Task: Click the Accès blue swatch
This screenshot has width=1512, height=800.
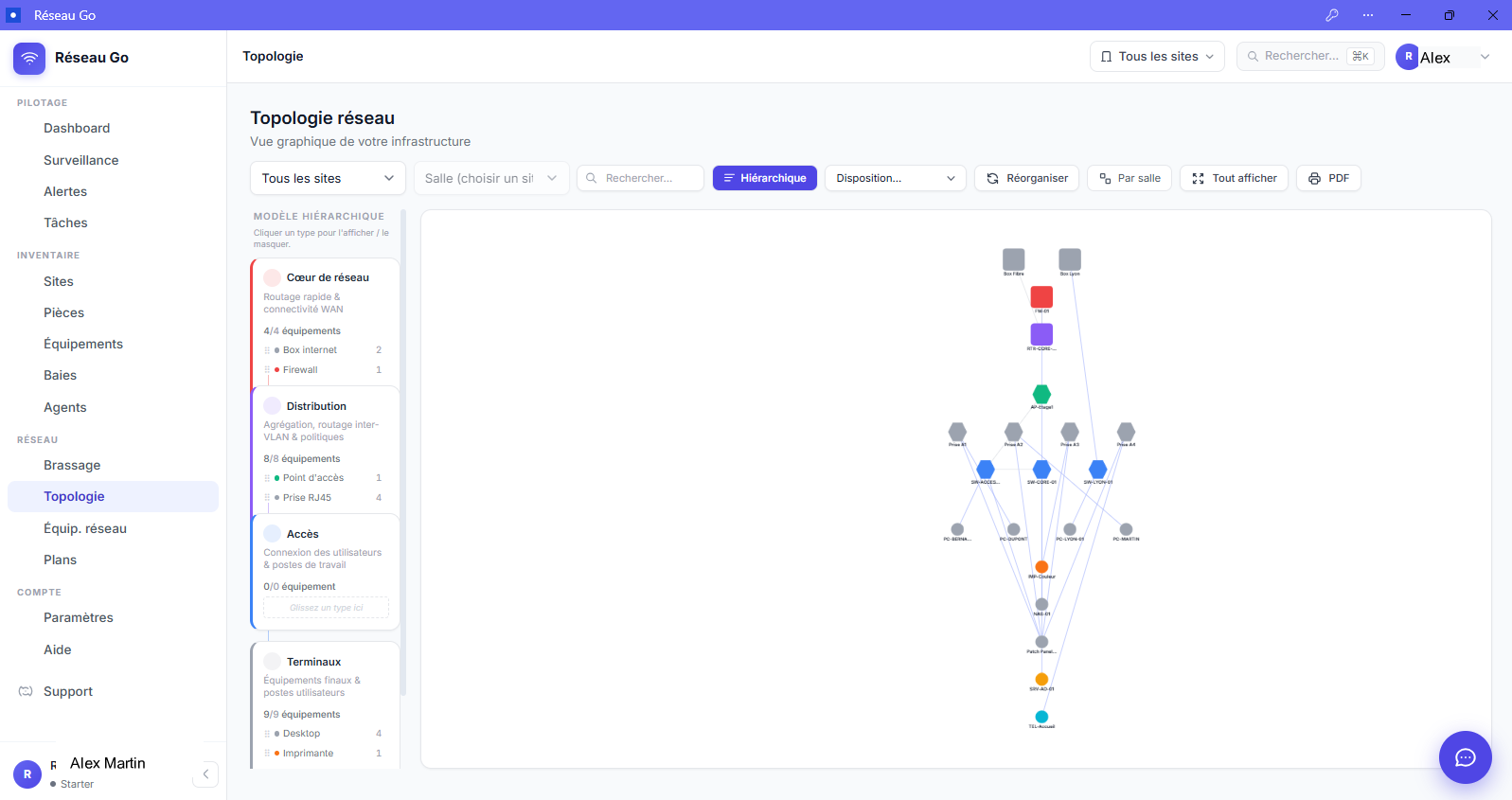Action: 273,534
